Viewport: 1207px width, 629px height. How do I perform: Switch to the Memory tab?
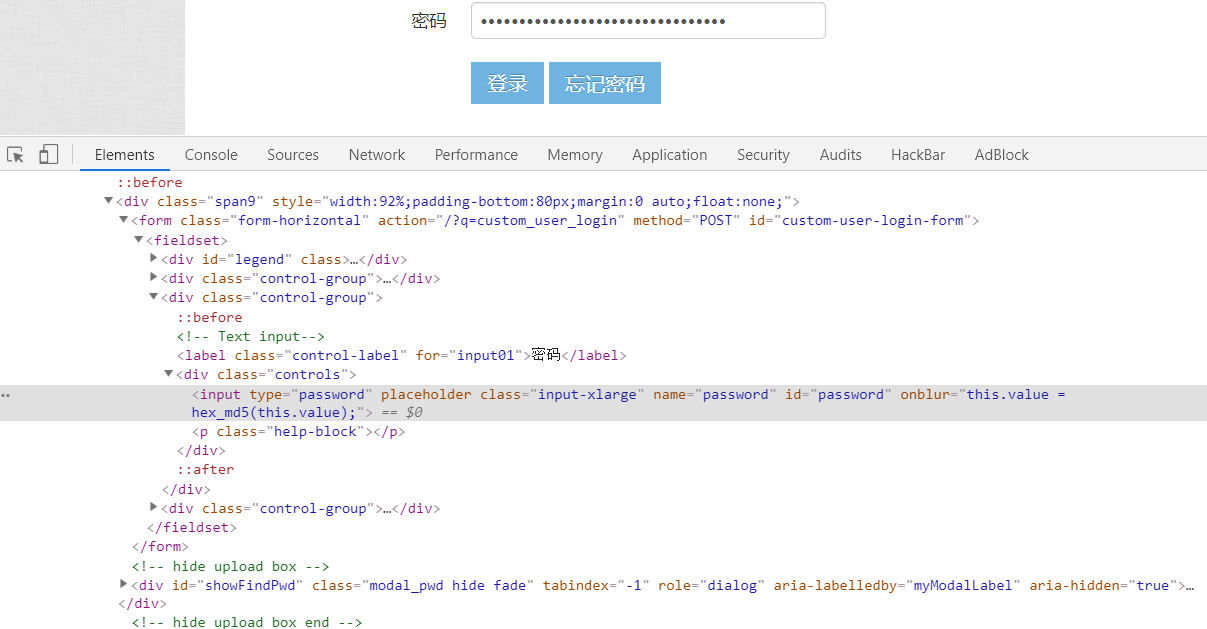click(575, 155)
